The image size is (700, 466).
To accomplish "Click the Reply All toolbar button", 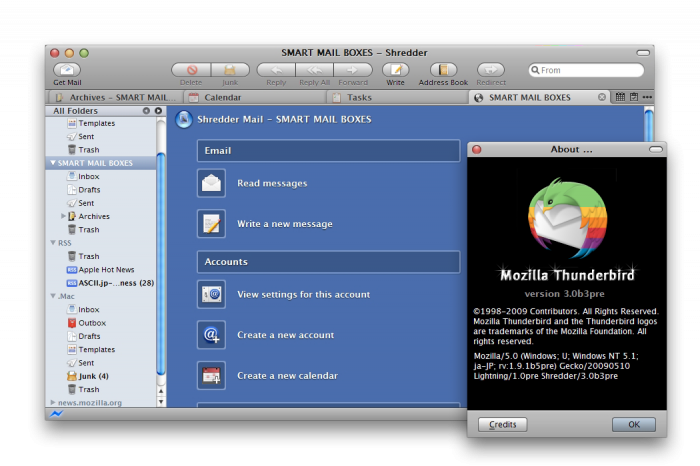I will [314, 70].
